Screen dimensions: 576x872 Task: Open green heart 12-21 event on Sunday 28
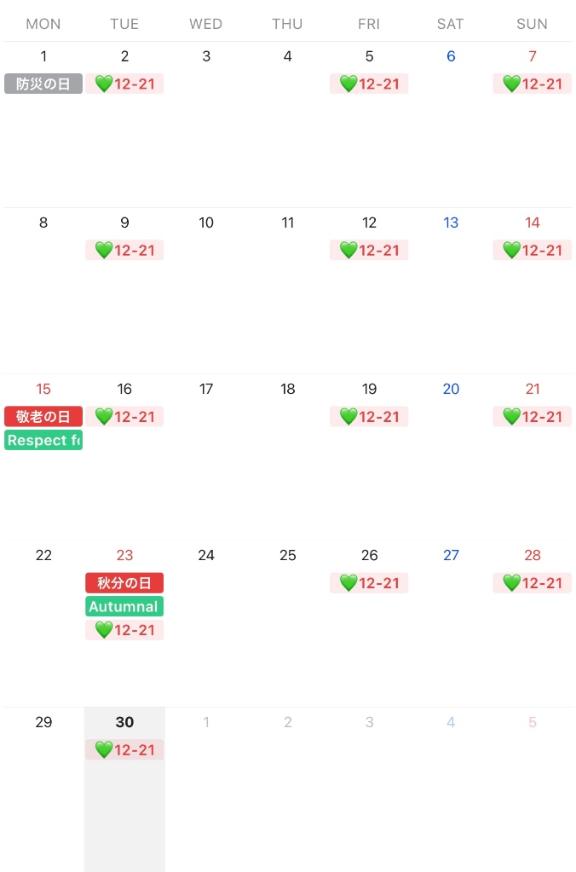tap(532, 583)
